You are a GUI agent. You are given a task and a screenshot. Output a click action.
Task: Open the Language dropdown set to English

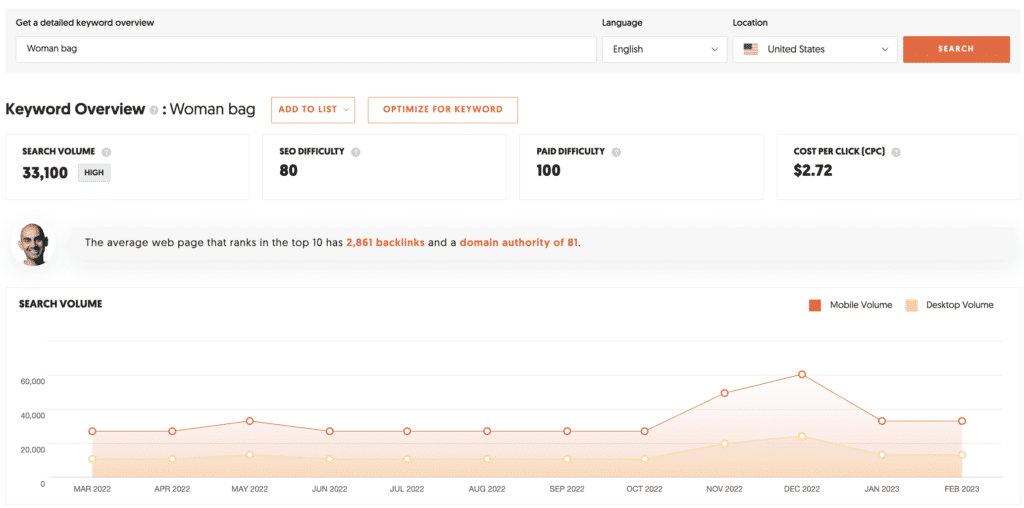coord(664,49)
